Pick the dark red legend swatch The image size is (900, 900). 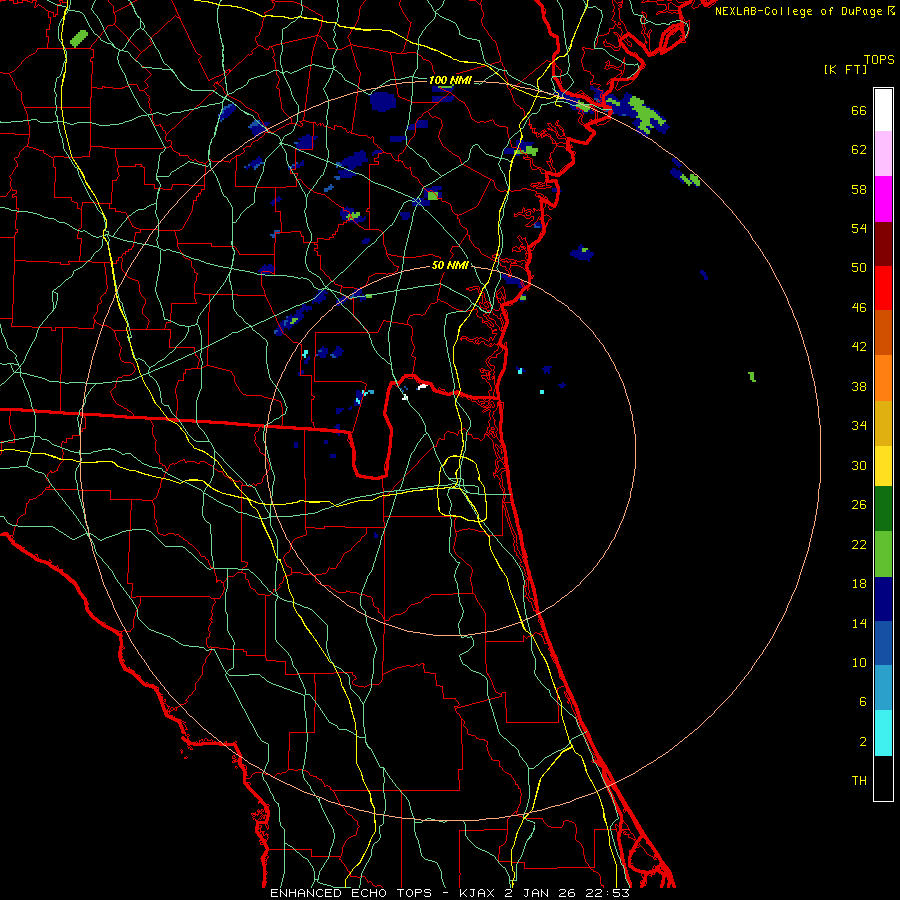pos(883,244)
